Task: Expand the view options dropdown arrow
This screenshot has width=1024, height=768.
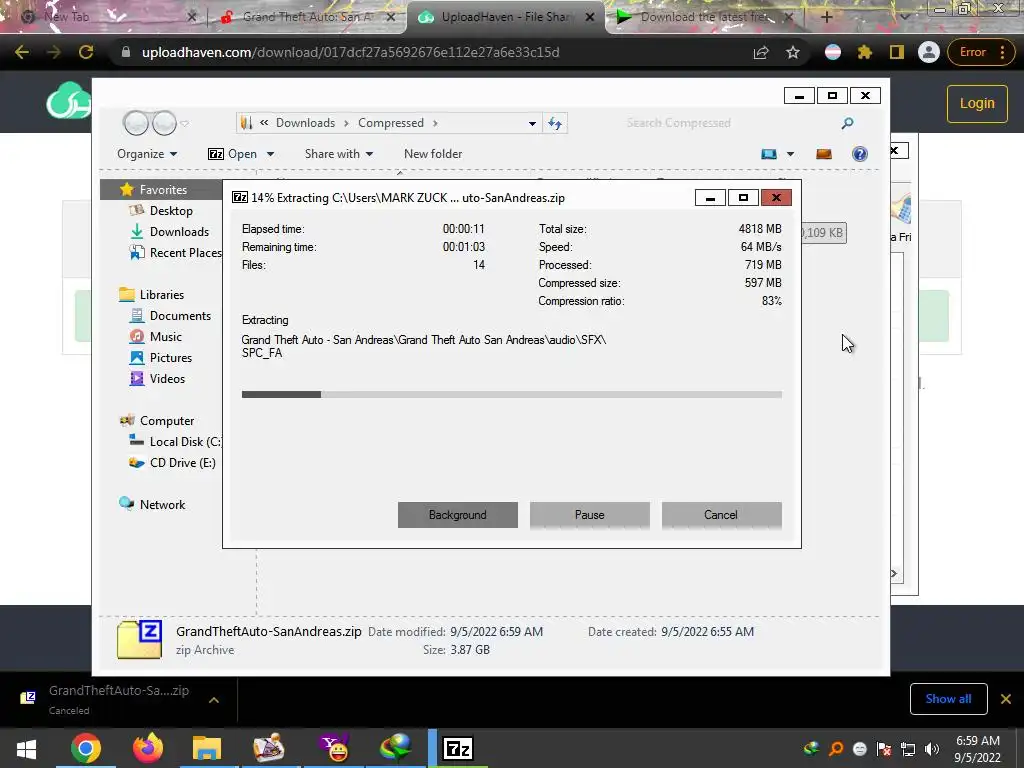Action: click(x=790, y=155)
